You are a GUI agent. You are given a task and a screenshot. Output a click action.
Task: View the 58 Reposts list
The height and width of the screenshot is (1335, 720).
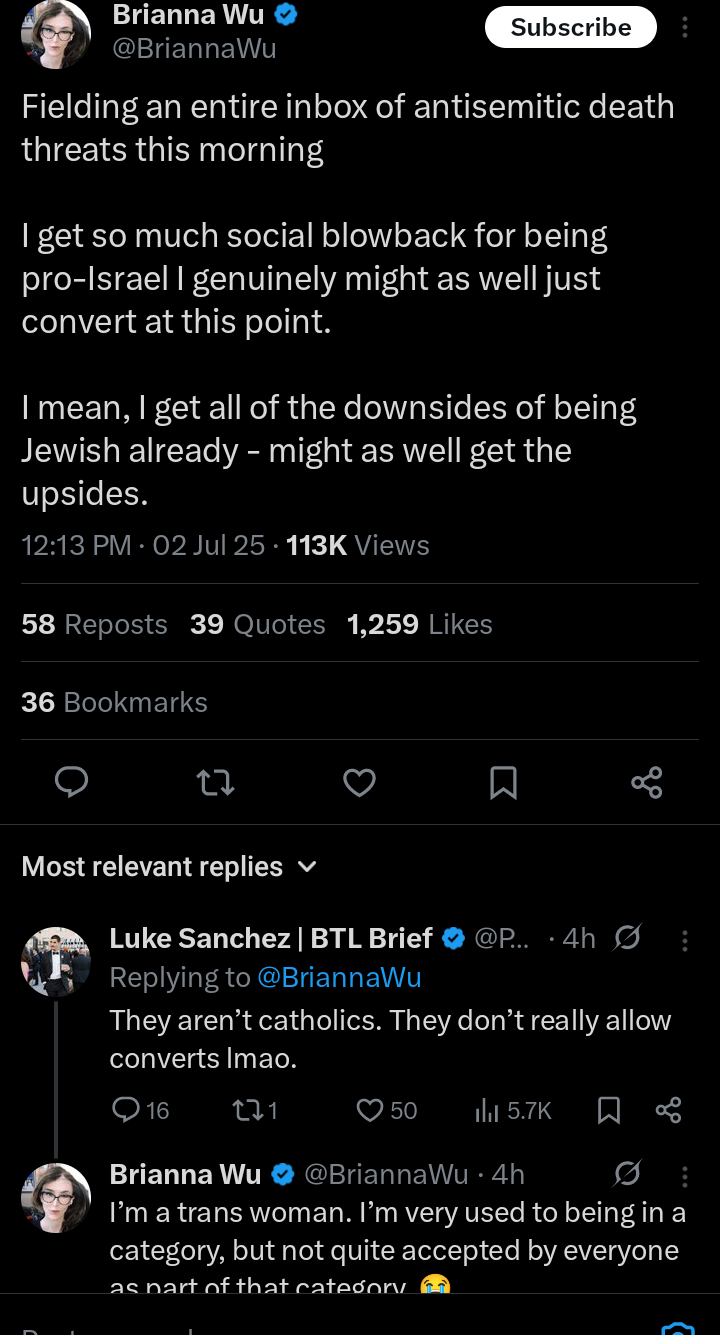(94, 624)
